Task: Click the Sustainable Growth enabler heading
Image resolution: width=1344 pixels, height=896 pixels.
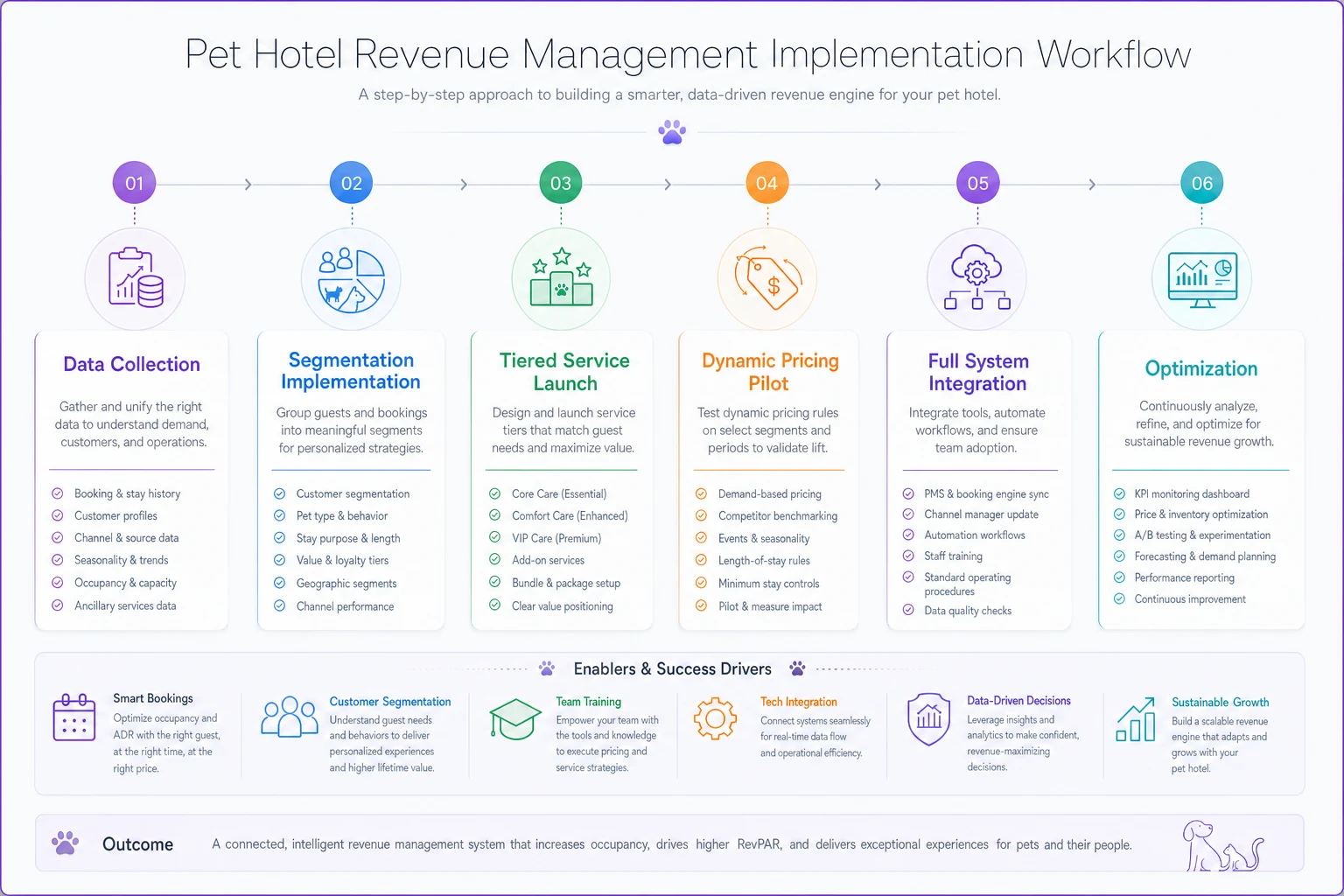Action: click(x=1221, y=703)
